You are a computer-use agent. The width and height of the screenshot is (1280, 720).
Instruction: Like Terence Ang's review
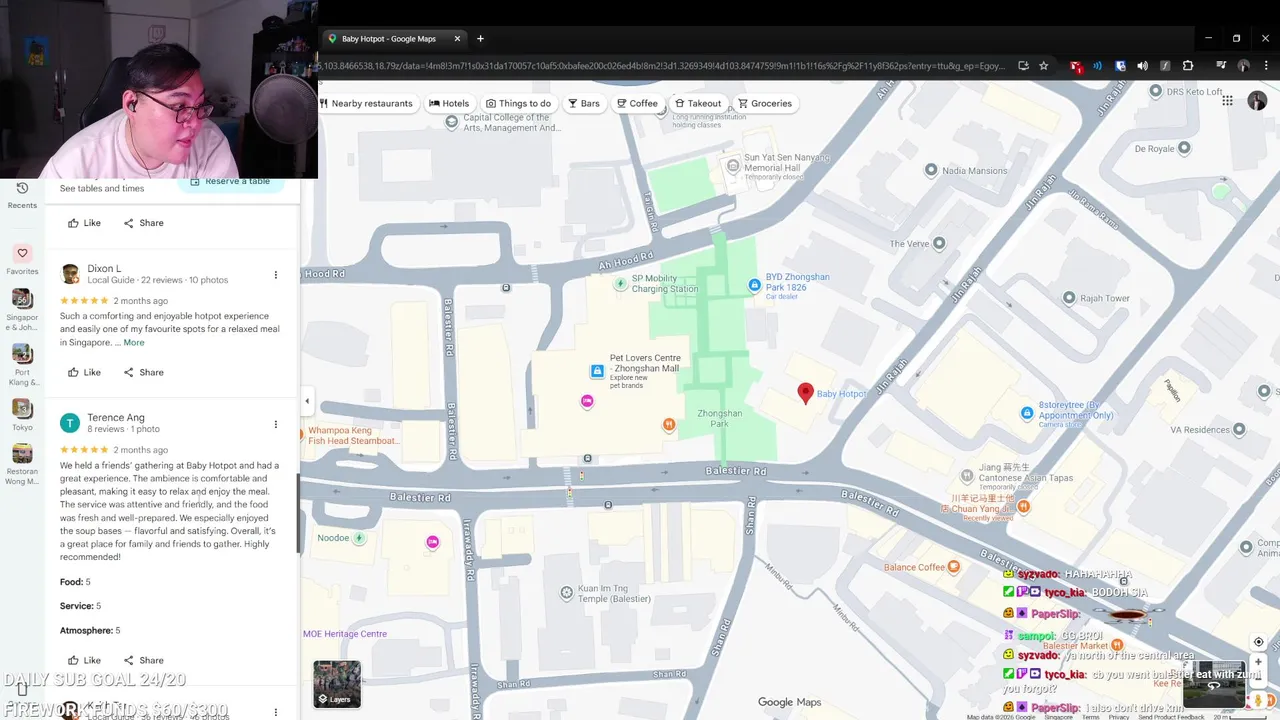84,660
